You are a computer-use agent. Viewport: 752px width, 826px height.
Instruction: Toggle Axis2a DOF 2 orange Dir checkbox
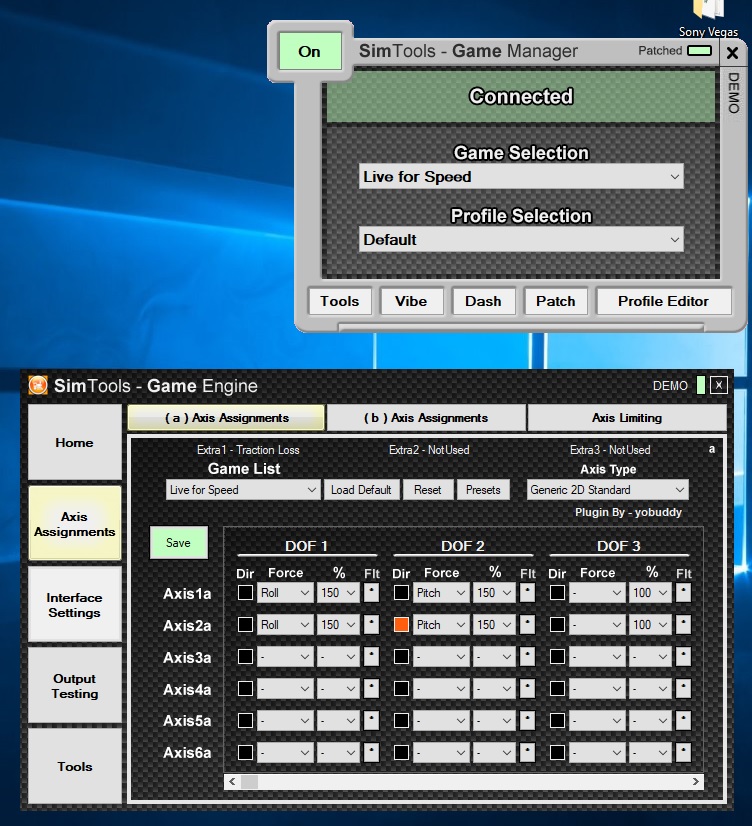[401, 625]
